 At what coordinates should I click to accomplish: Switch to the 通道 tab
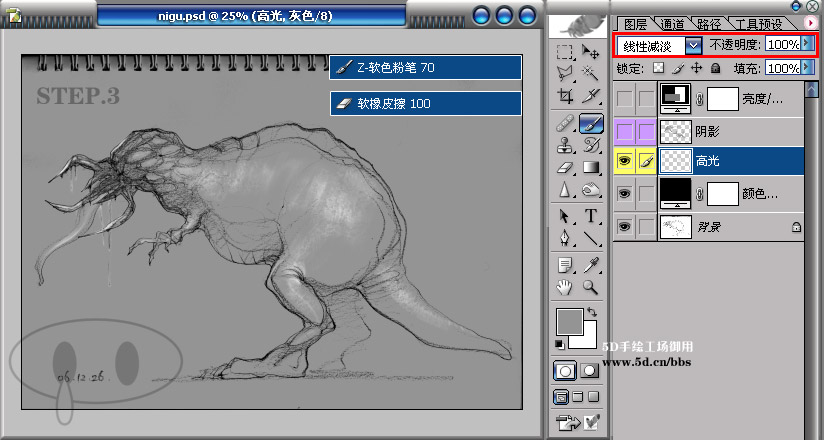coord(672,24)
